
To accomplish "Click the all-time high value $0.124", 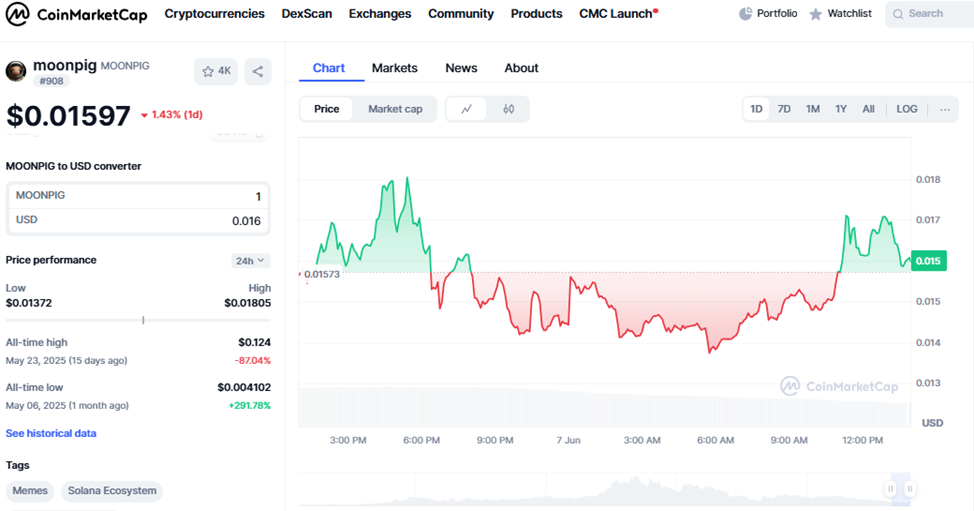I will coord(255,343).
